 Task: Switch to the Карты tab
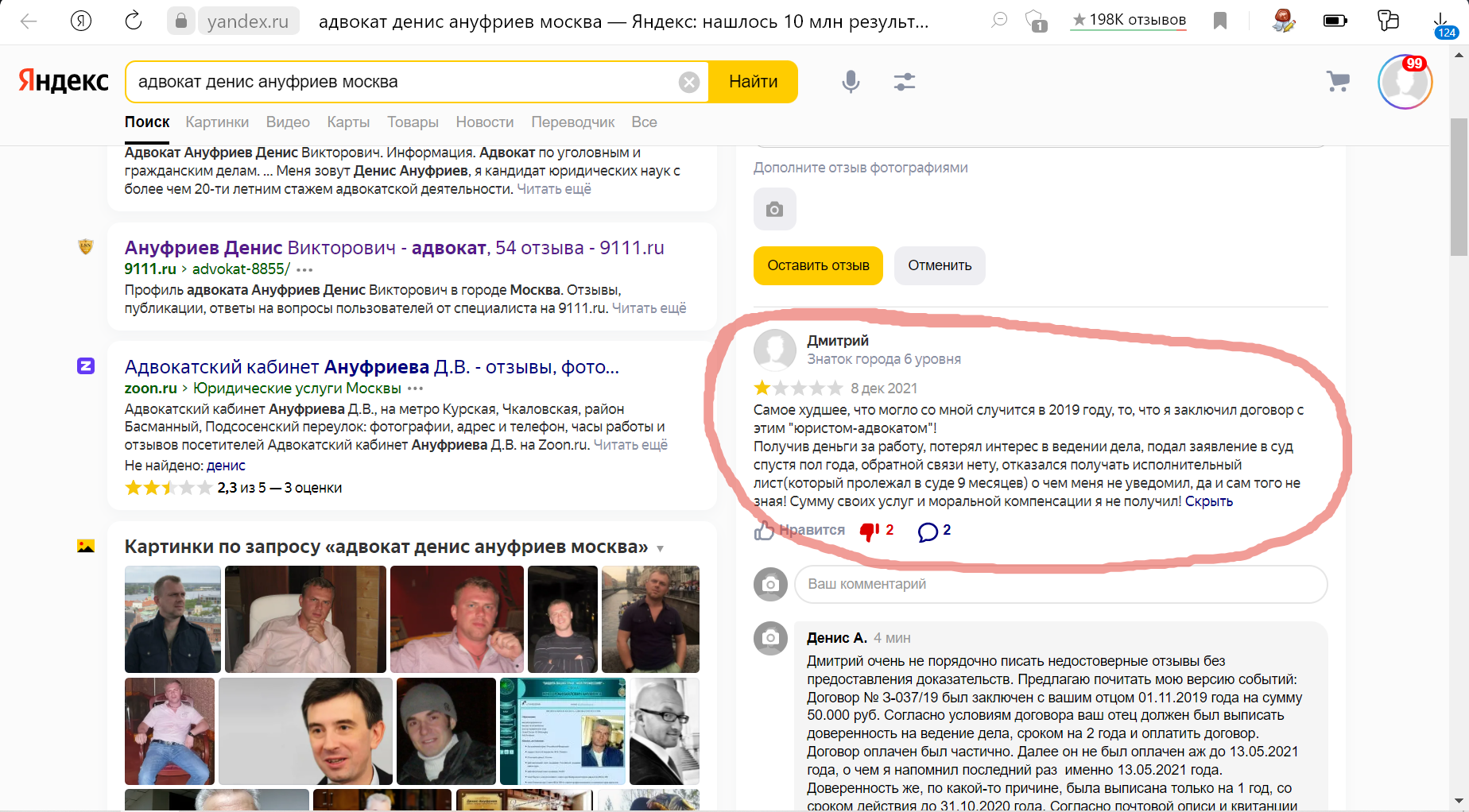348,122
